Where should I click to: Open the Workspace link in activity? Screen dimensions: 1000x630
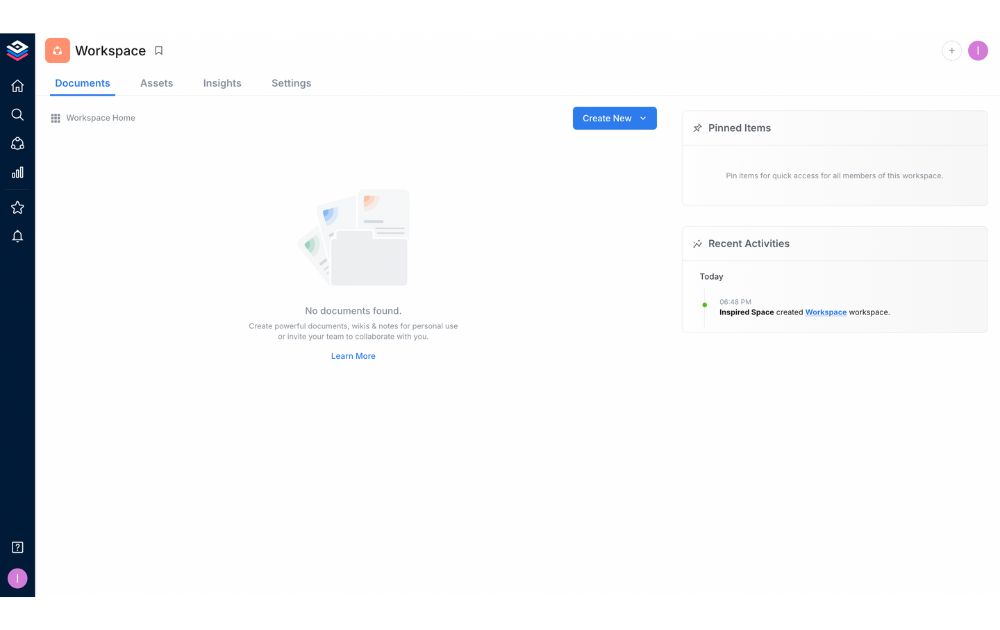(x=825, y=312)
